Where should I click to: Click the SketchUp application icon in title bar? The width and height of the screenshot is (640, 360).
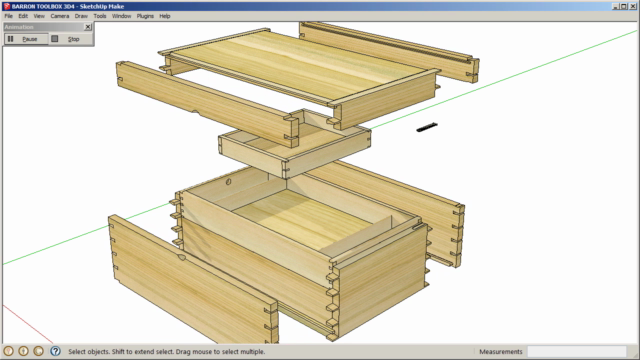[x=7, y=6]
